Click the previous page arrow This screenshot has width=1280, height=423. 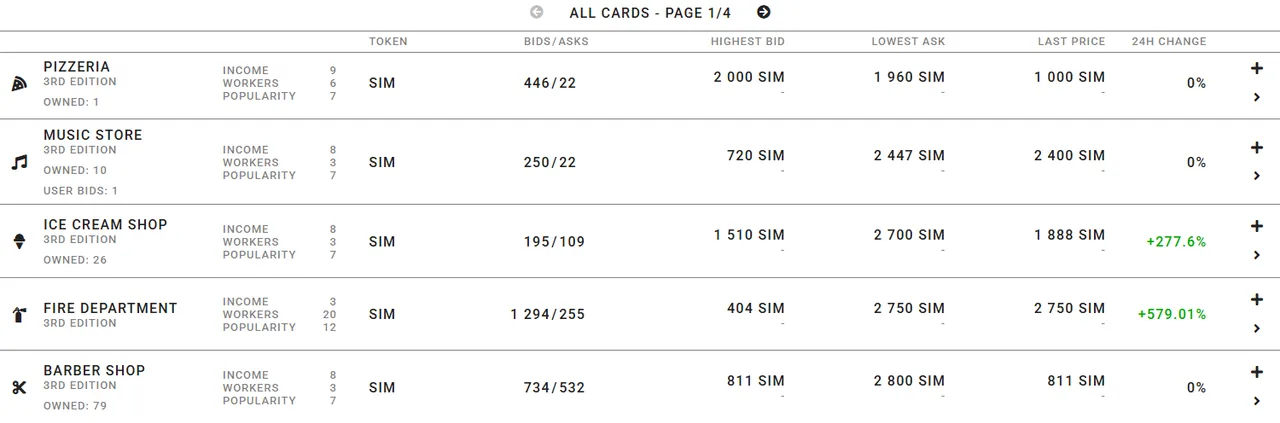tap(537, 12)
